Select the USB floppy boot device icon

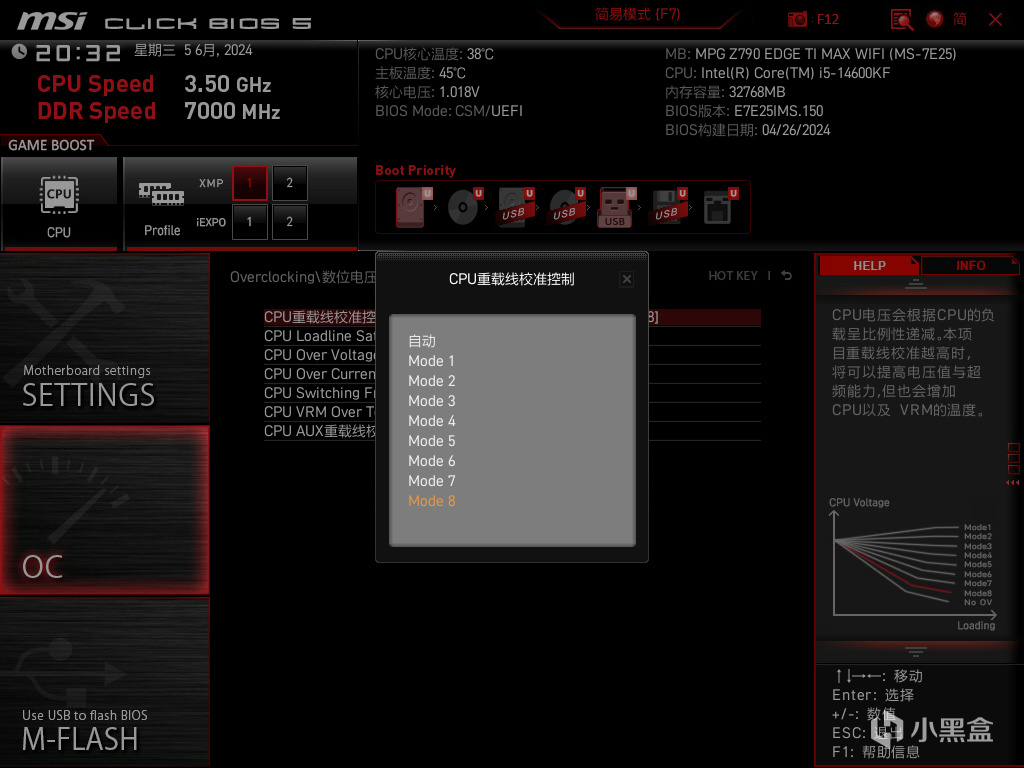coord(668,207)
